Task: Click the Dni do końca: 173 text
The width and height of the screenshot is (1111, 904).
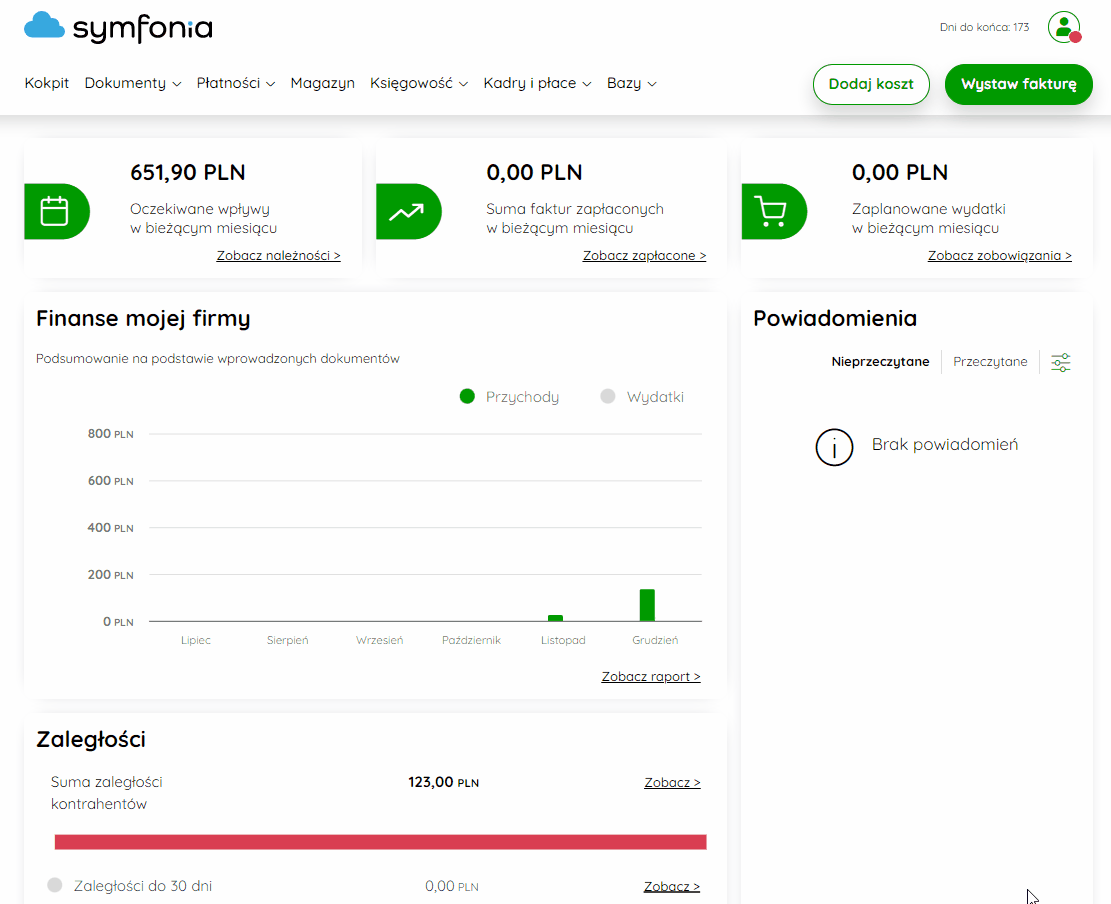Action: pyautogui.click(x=984, y=28)
